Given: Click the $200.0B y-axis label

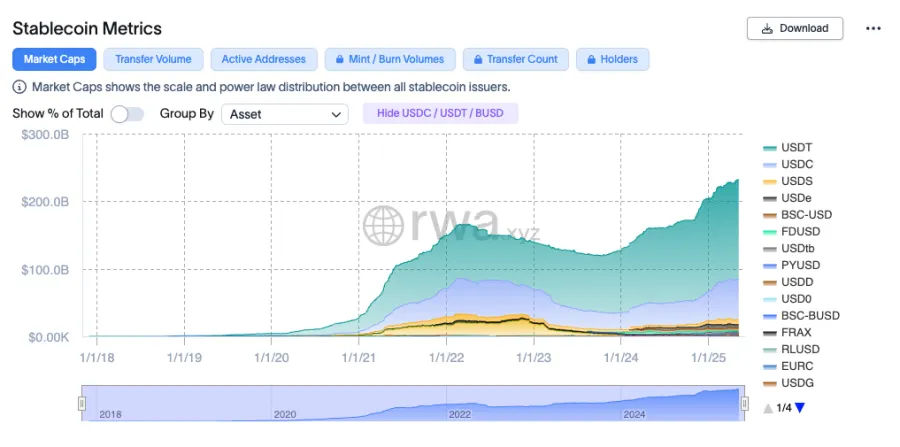Looking at the screenshot, I should (x=45, y=202).
